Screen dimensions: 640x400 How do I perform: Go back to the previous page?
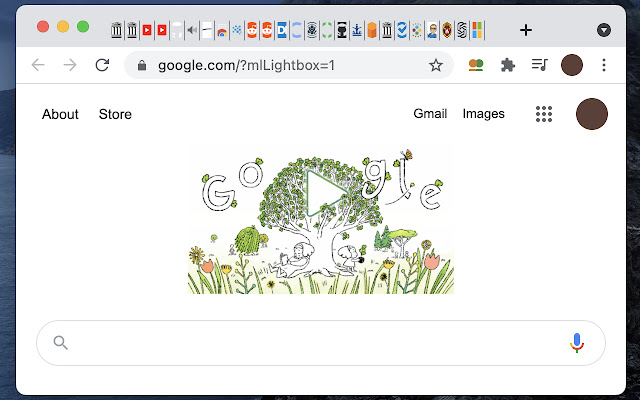point(38,65)
